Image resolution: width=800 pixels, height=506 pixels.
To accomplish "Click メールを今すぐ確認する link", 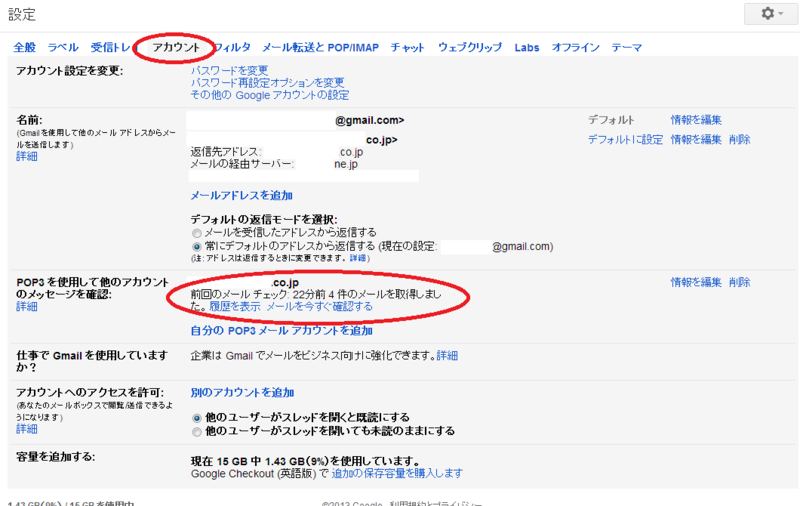I will tap(320, 307).
